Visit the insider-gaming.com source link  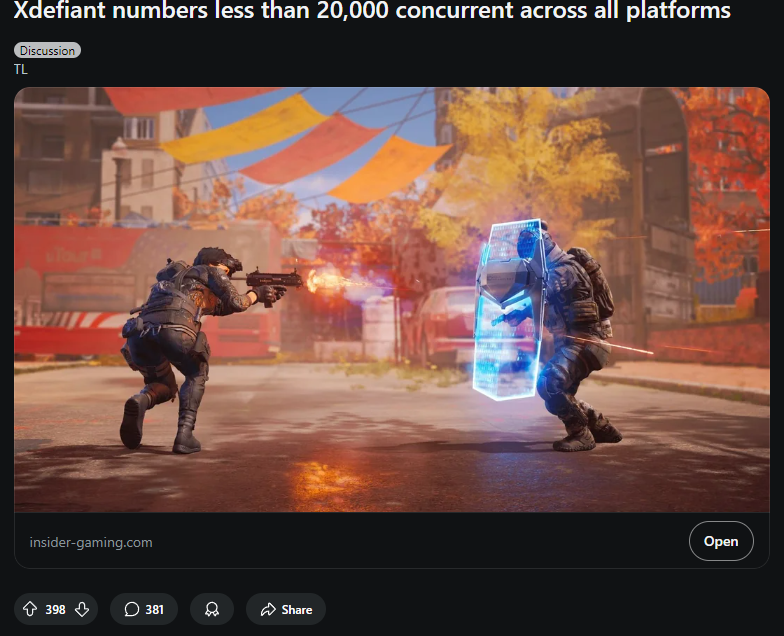(x=91, y=542)
